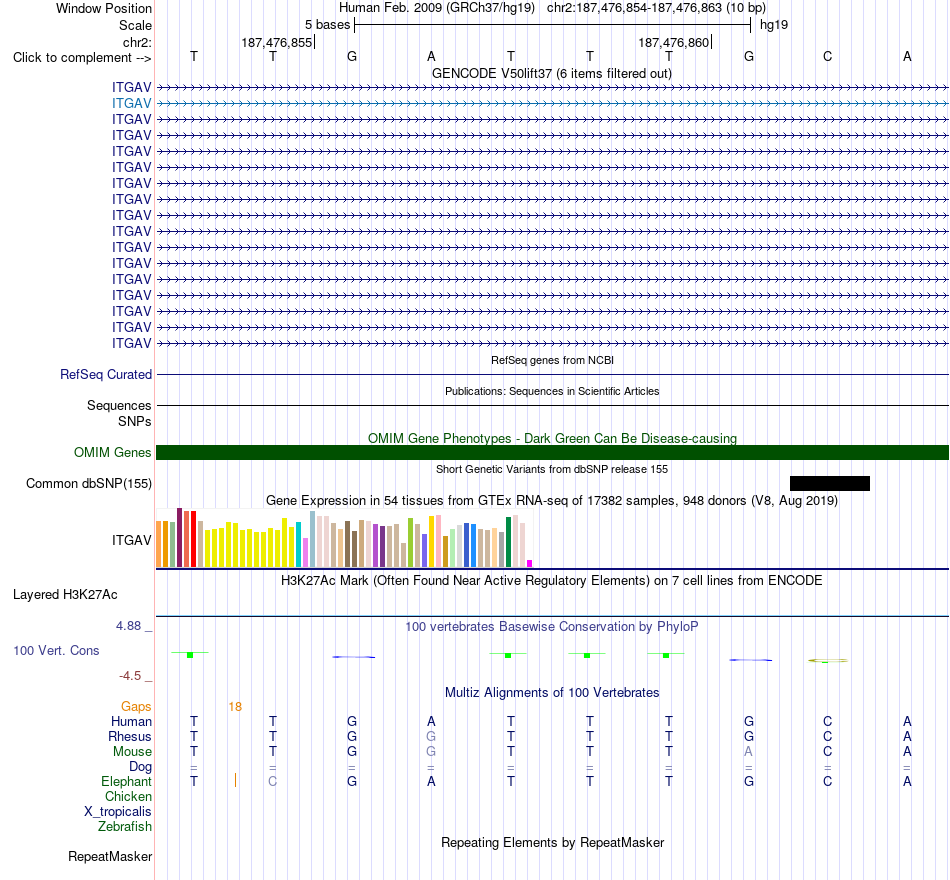The width and height of the screenshot is (950, 880).
Task: Click the 4.88 PhyloP upper scale value
Action: (128, 625)
